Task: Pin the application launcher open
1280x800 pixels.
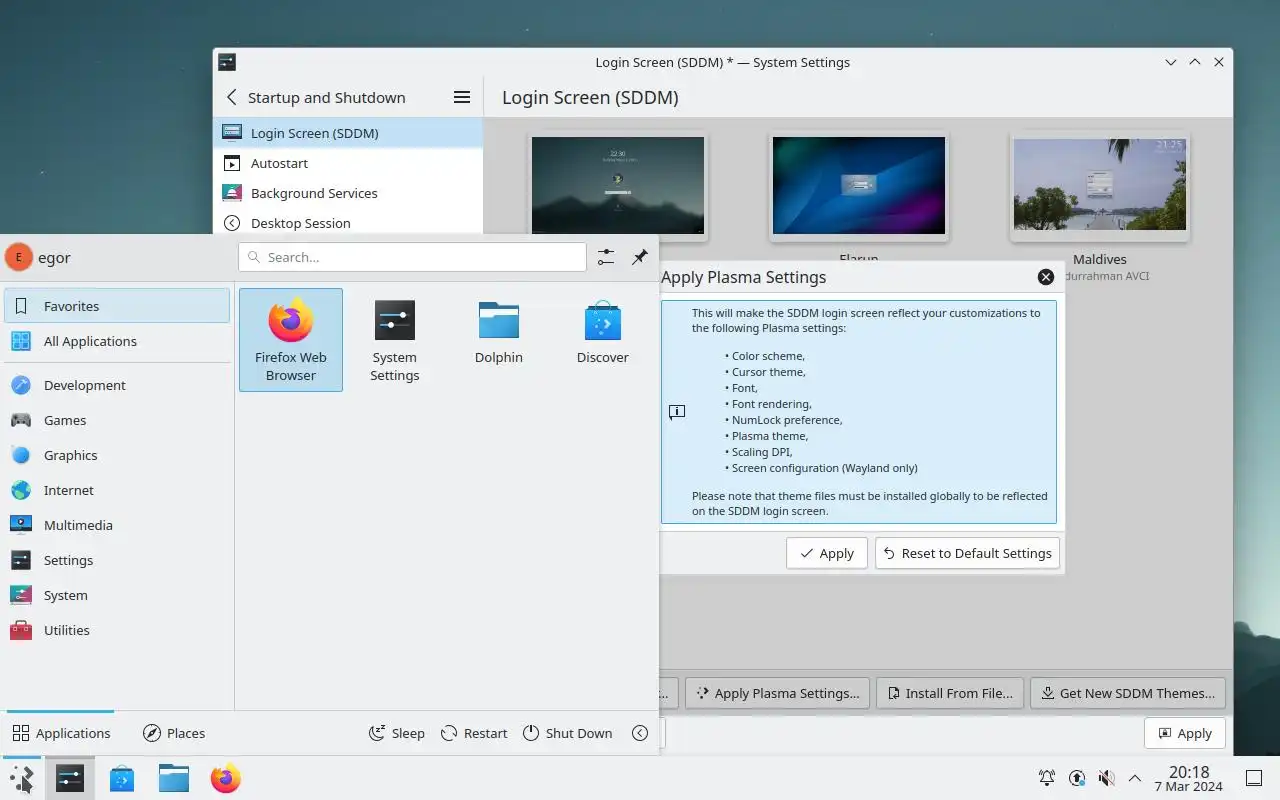Action: [x=640, y=257]
